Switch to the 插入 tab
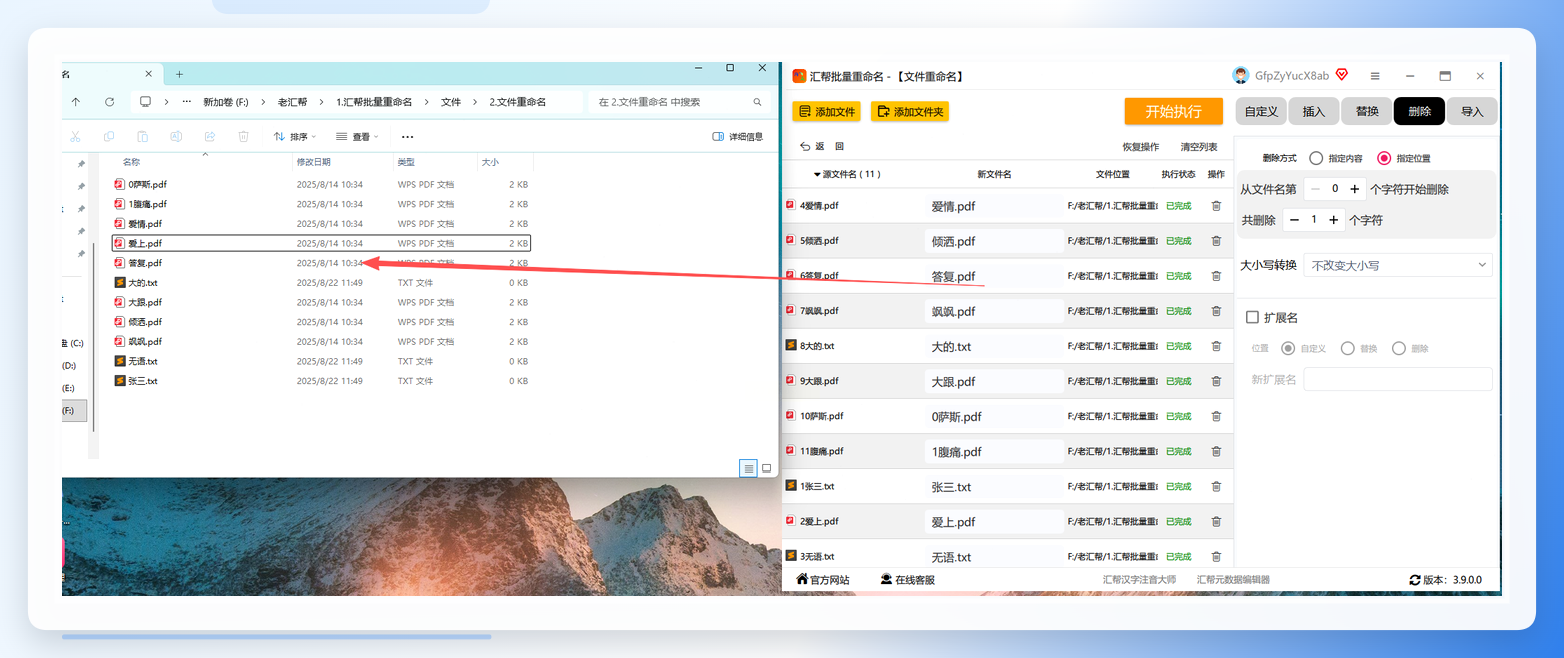This screenshot has height=658, width=1564. point(1314,111)
